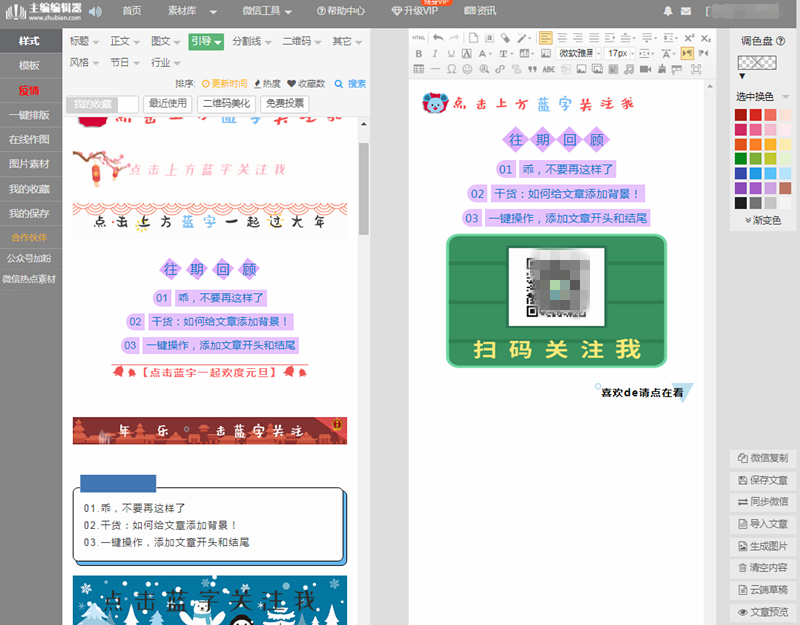Pick the dark red color swatch
The height and width of the screenshot is (625, 800).
(x=741, y=115)
